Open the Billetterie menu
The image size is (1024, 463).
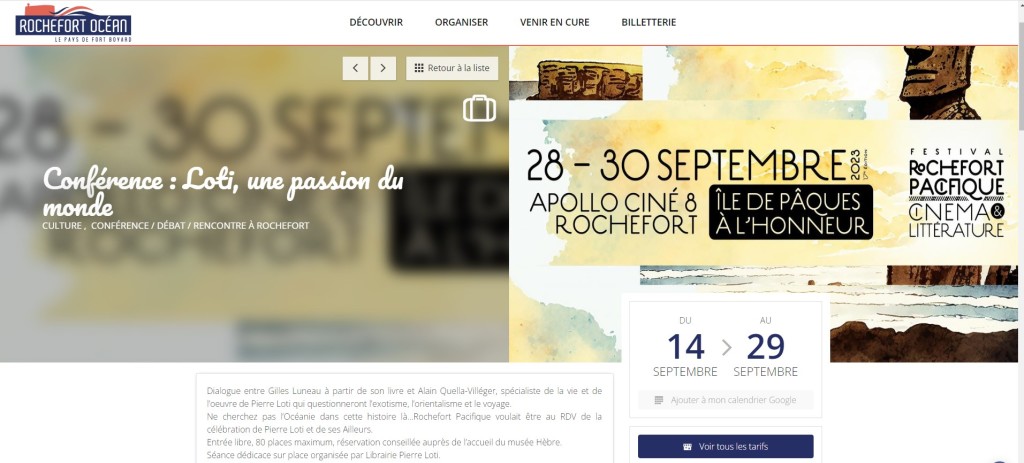coord(648,22)
